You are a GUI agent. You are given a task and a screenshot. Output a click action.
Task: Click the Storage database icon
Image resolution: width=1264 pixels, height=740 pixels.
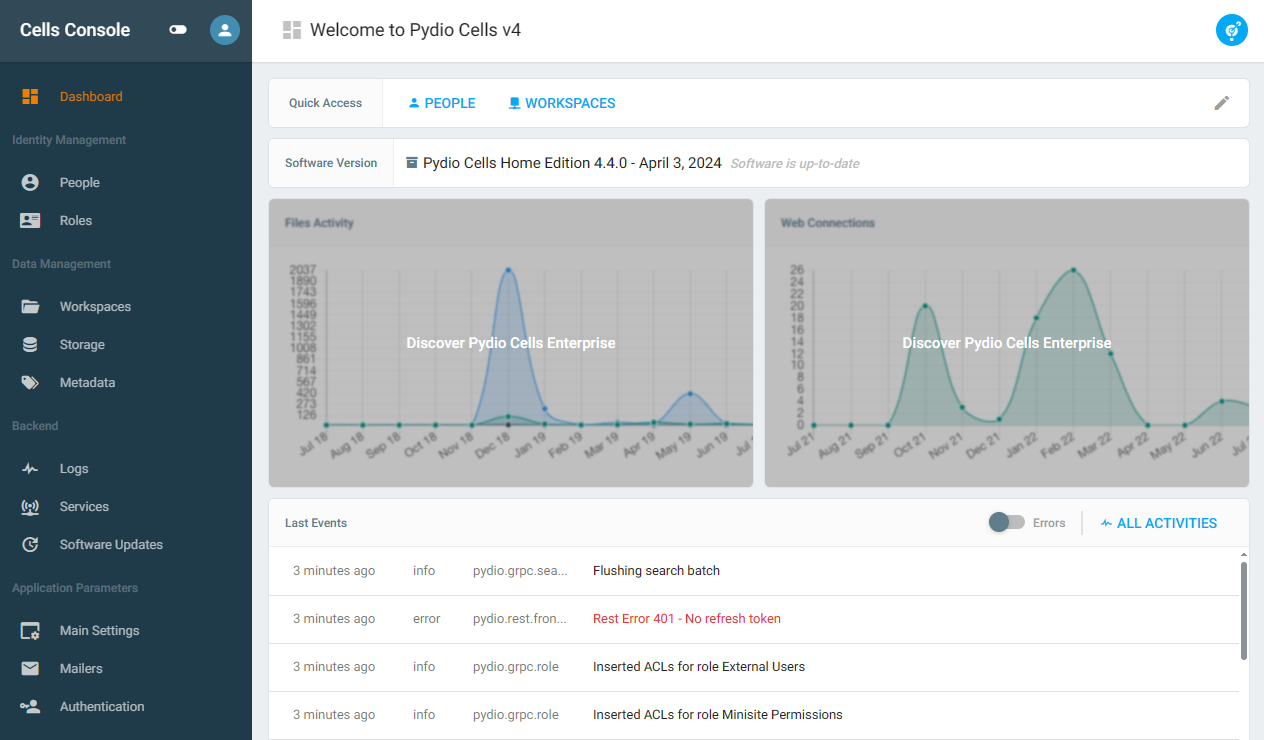click(x=30, y=345)
